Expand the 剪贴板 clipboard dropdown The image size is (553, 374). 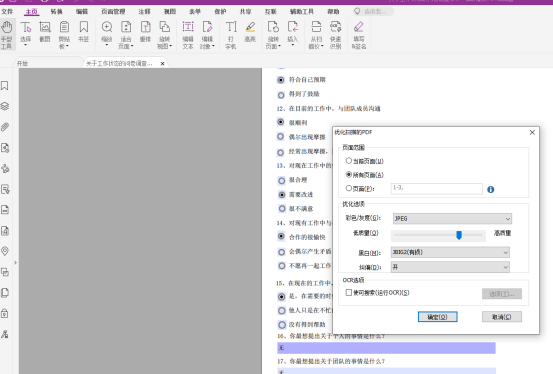tap(67, 46)
